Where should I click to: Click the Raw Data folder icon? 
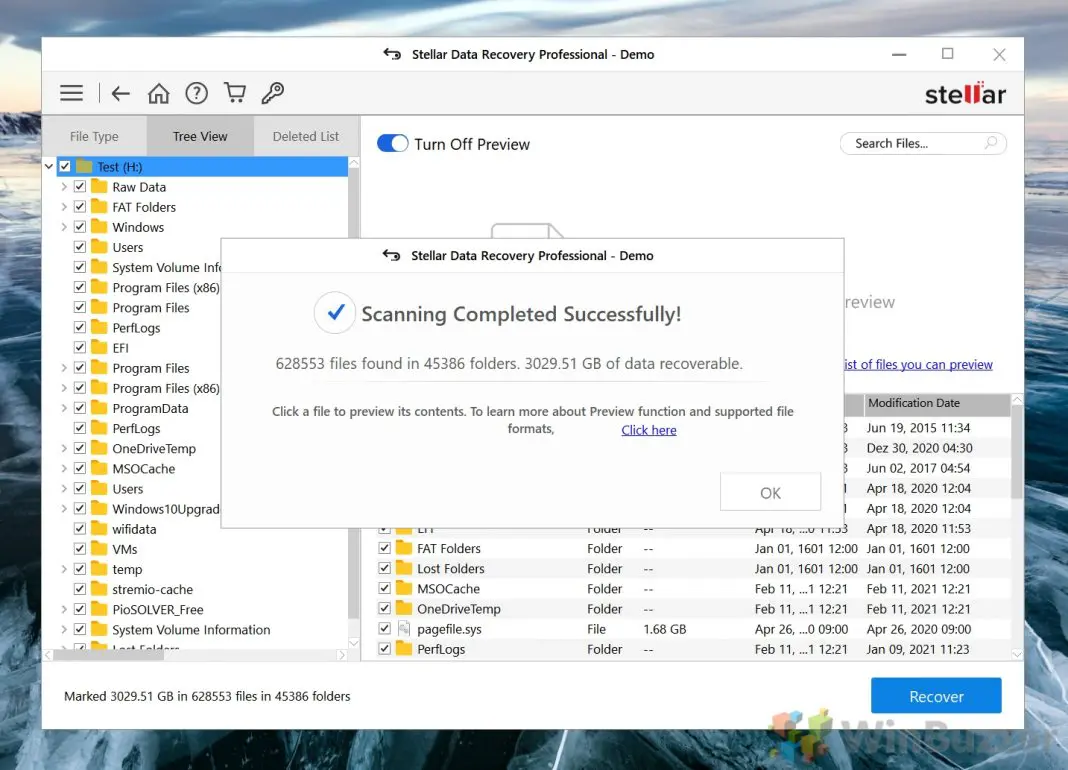click(x=99, y=186)
